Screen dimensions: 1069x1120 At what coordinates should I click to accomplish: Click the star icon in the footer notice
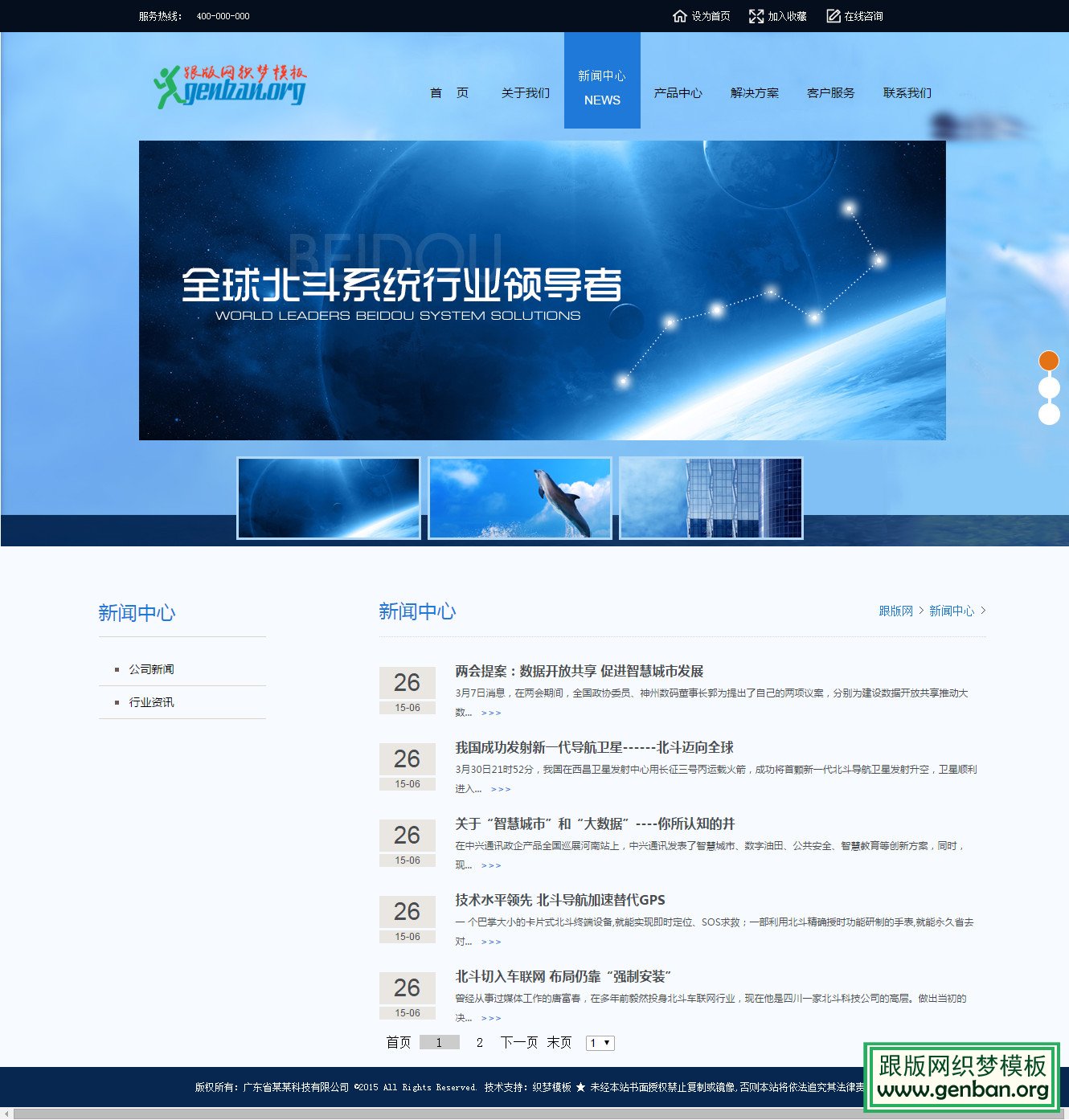581,1086
